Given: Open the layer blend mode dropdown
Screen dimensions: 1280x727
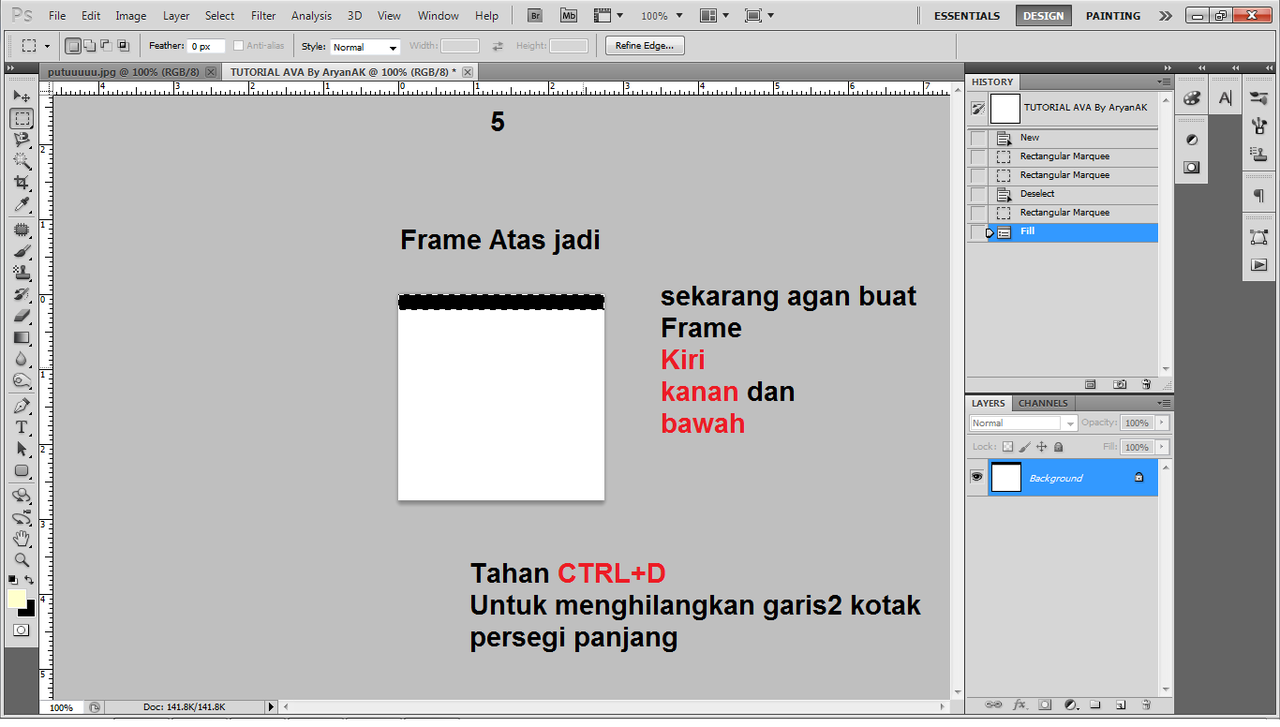Looking at the screenshot, I should (1023, 423).
